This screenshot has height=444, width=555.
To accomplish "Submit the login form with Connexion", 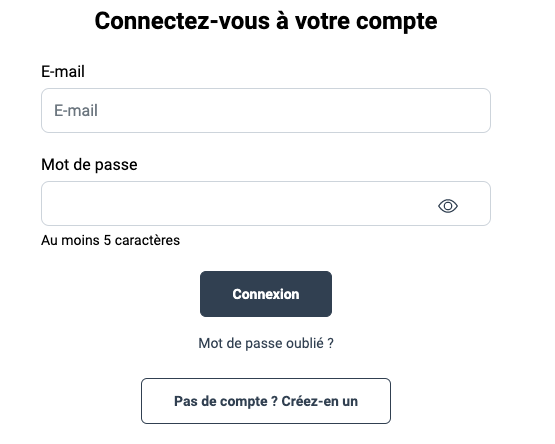I will coord(266,294).
